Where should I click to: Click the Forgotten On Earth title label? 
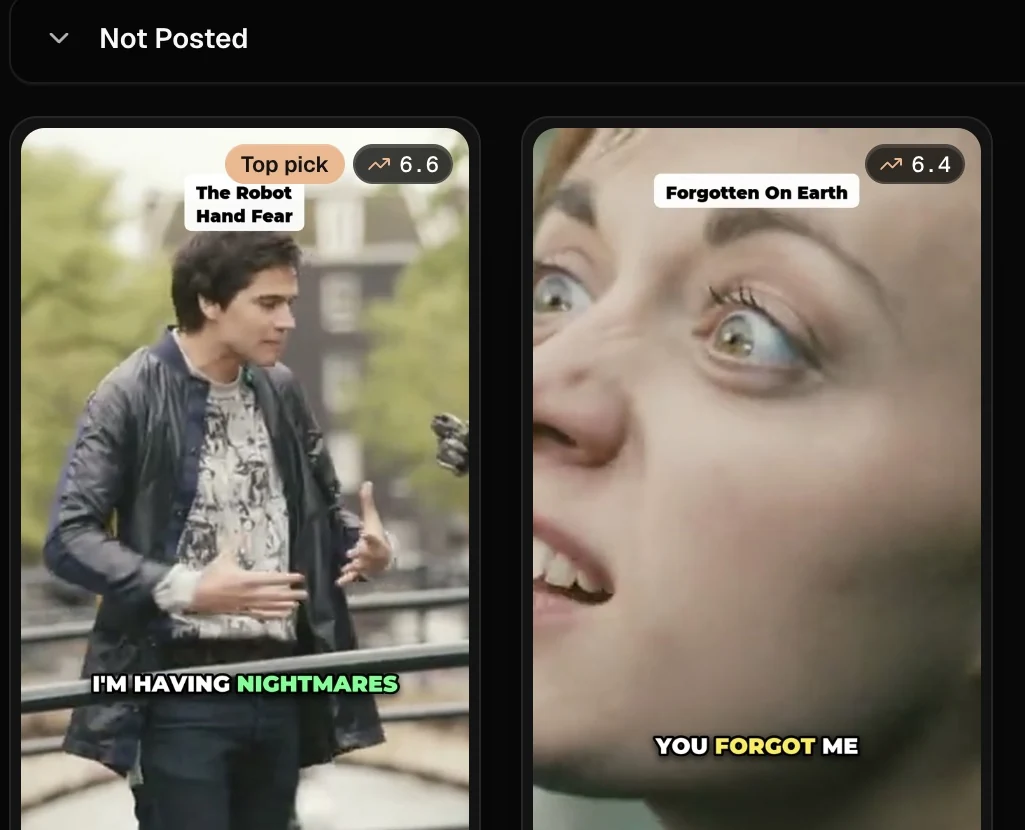click(756, 192)
